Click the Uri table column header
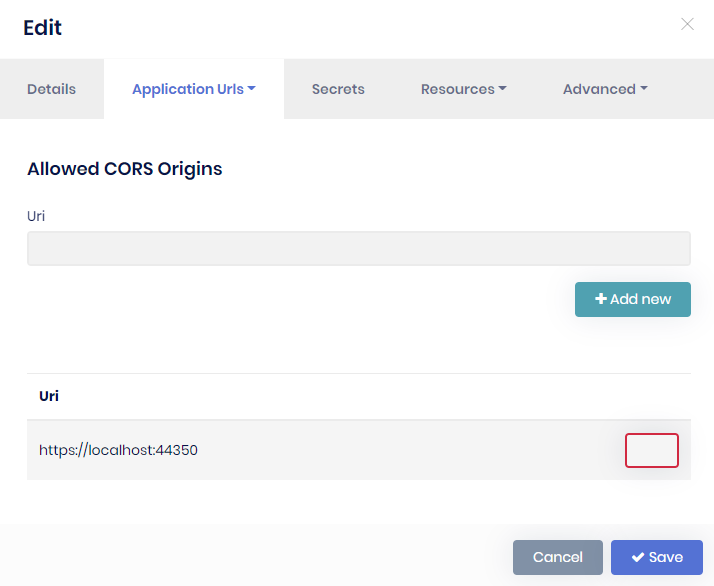This screenshot has width=714, height=586. coord(49,396)
